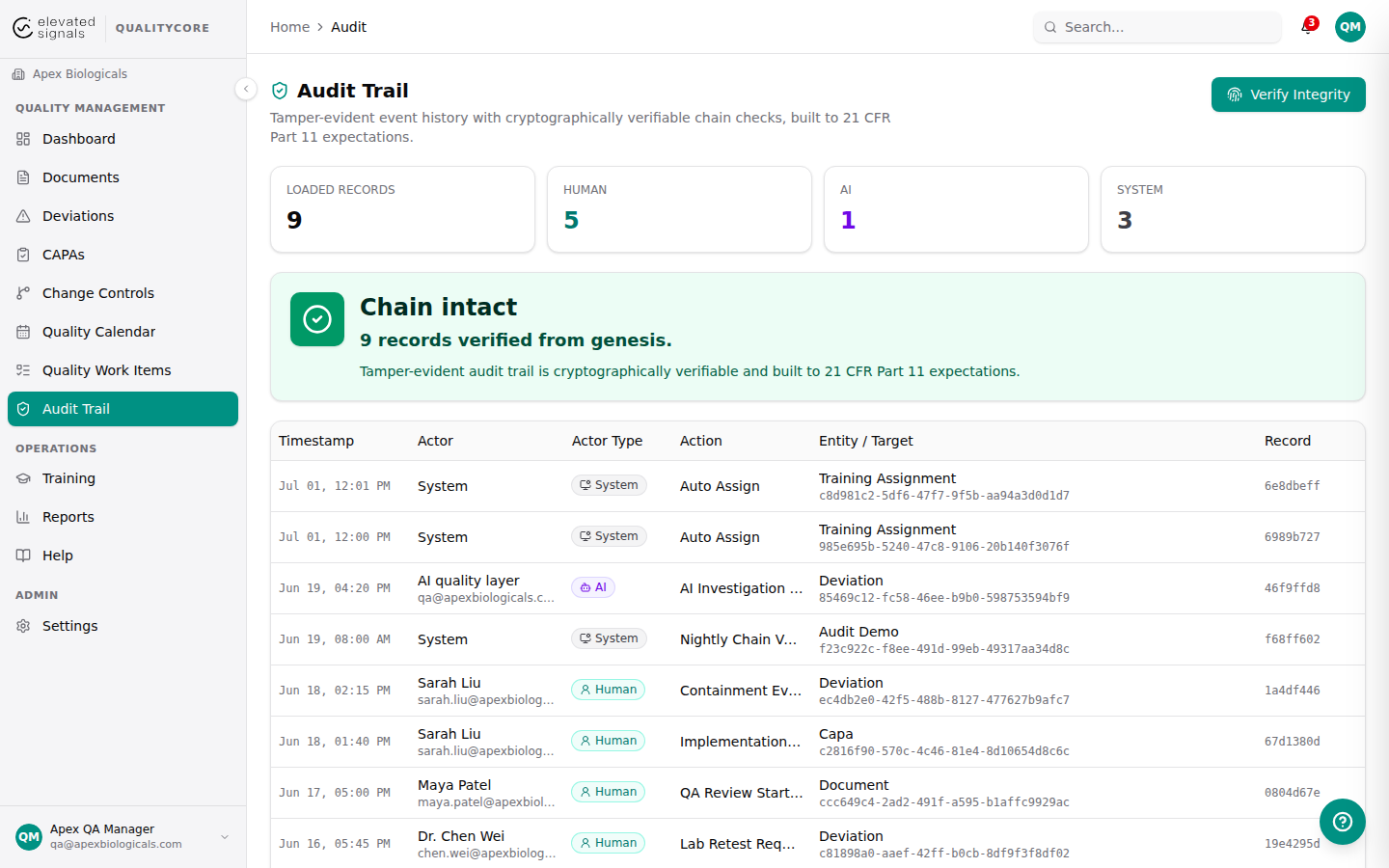The image size is (1389, 868).
Task: Click Nightly Chain V... action cell
Action: coord(738,639)
